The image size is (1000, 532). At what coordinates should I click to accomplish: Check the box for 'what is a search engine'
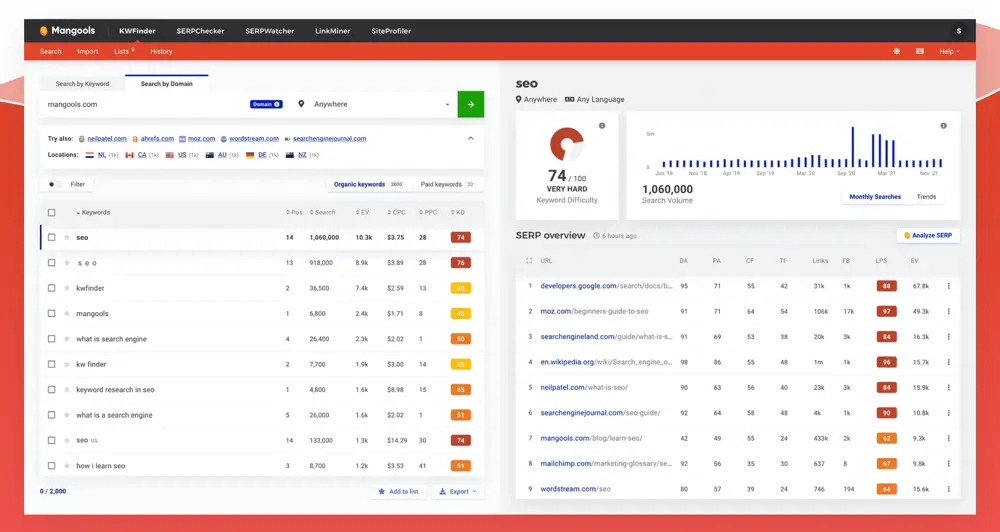[52, 415]
